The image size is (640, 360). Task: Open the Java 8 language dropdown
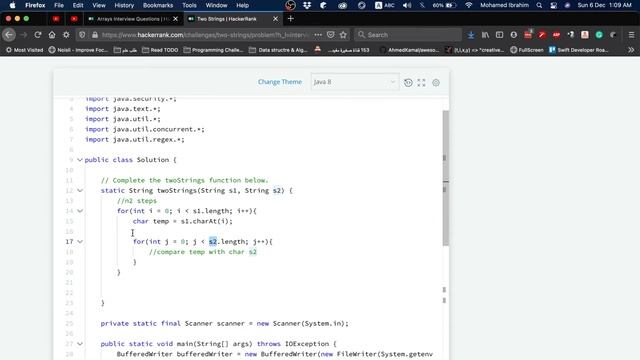(355, 82)
